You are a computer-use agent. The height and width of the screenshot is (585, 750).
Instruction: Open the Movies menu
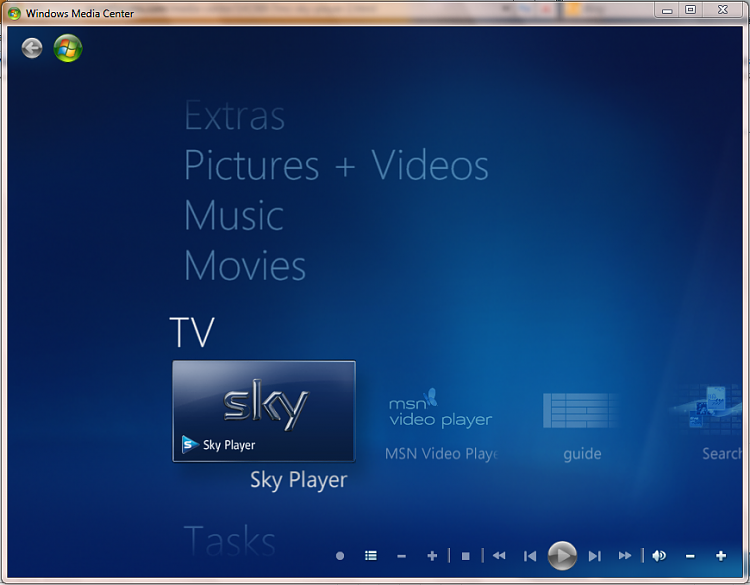pyautogui.click(x=245, y=265)
